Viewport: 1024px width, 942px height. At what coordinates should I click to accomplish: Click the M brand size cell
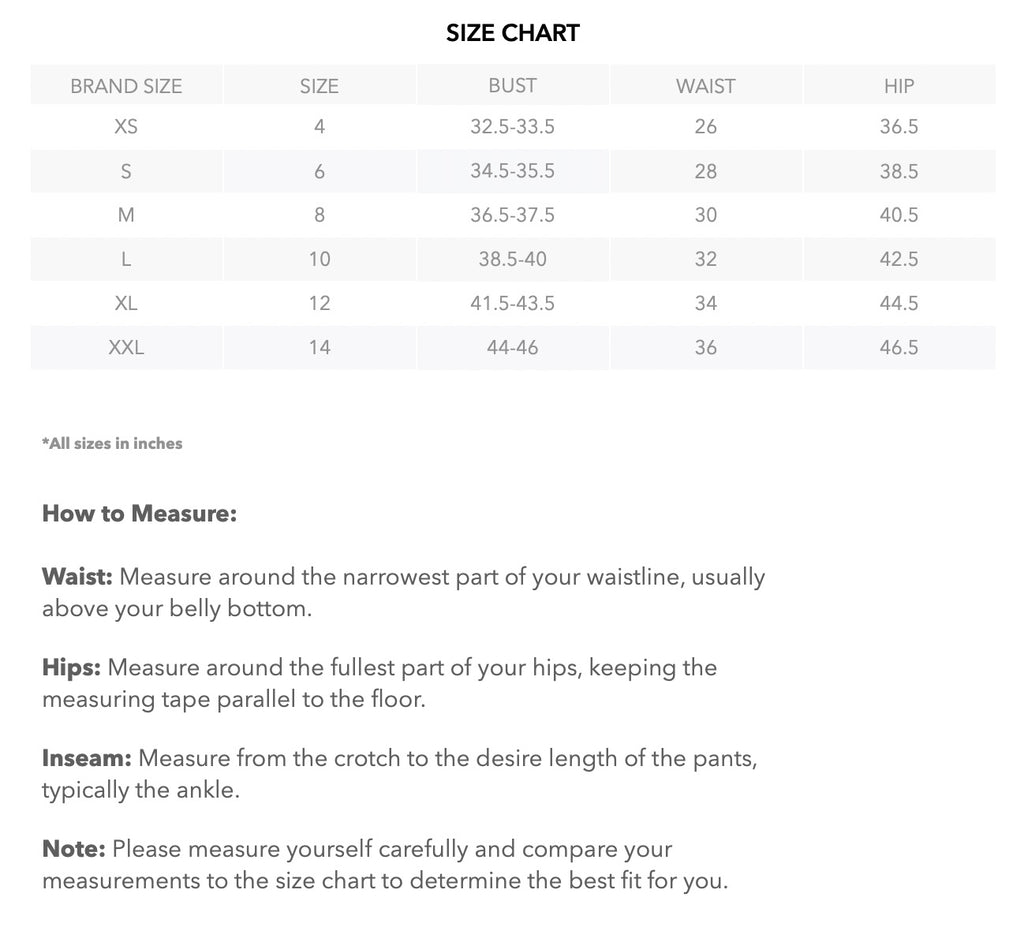tap(126, 215)
